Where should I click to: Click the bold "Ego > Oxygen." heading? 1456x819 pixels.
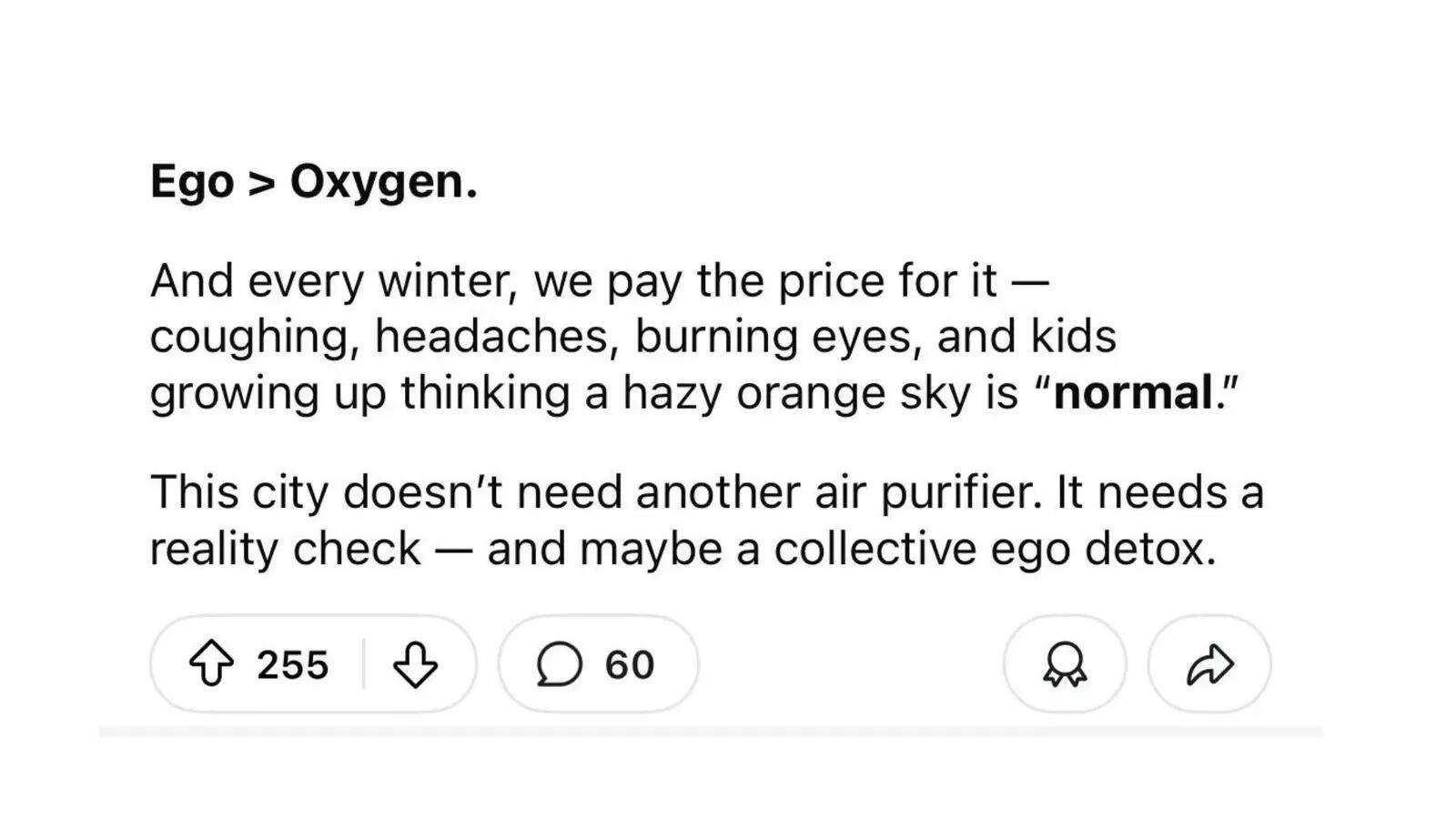point(313,181)
